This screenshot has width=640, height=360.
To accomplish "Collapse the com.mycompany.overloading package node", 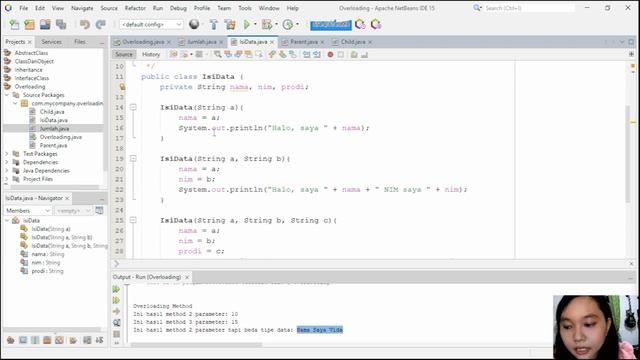I will point(15,104).
